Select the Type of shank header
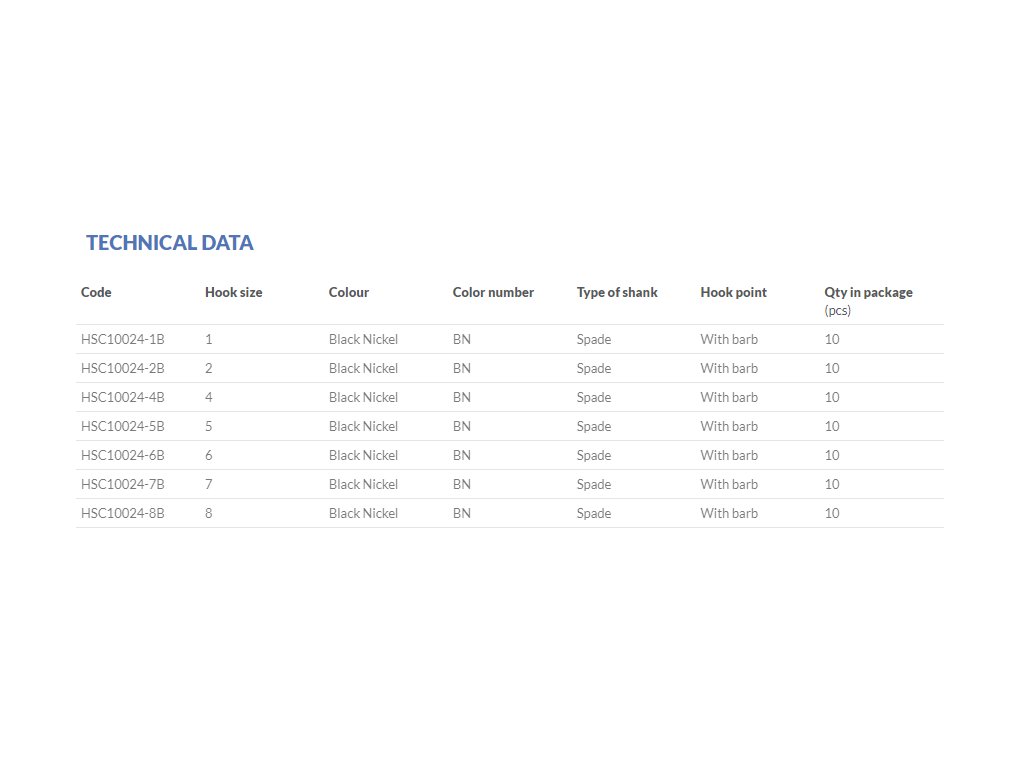Viewport: 1024px width, 768px height. click(617, 293)
